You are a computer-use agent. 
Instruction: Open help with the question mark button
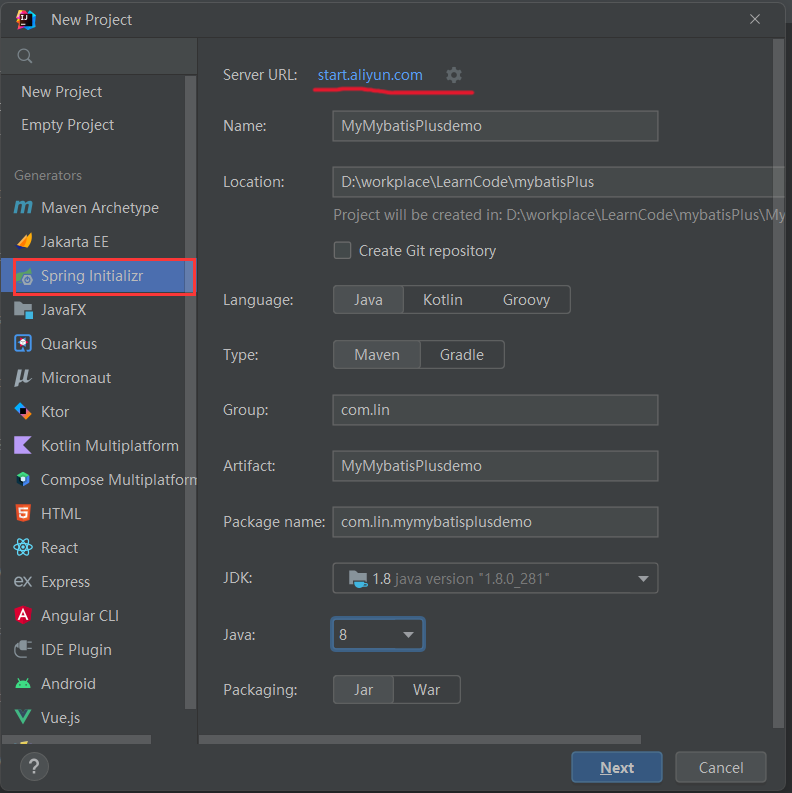pos(34,766)
